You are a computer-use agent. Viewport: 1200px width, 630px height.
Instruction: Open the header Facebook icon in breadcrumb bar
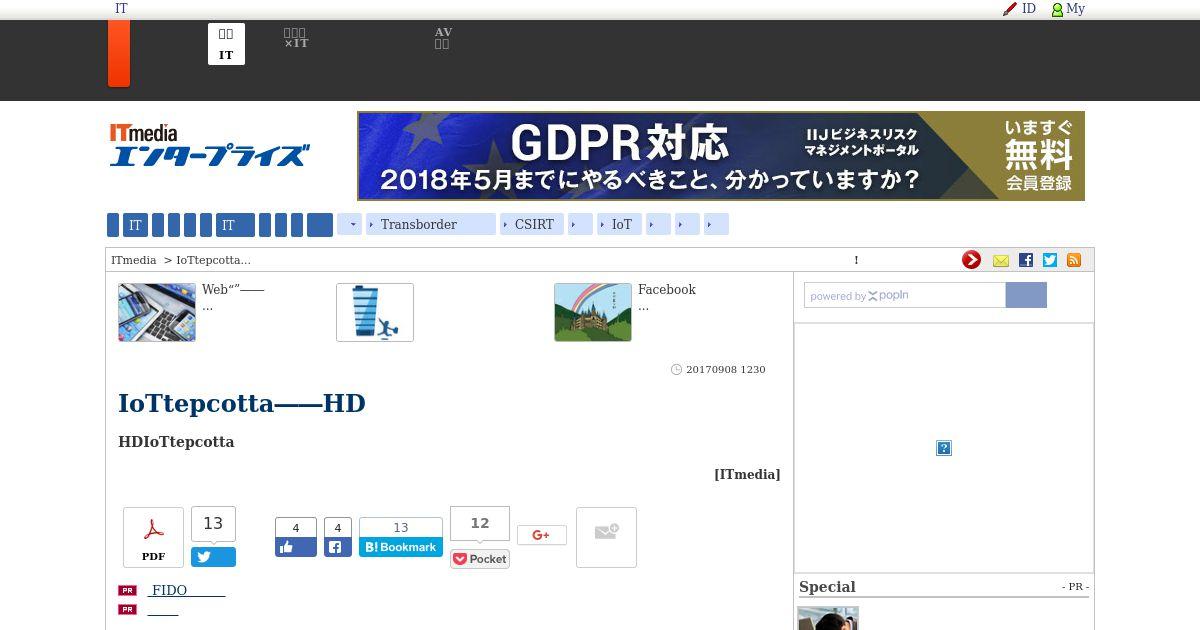click(1026, 260)
